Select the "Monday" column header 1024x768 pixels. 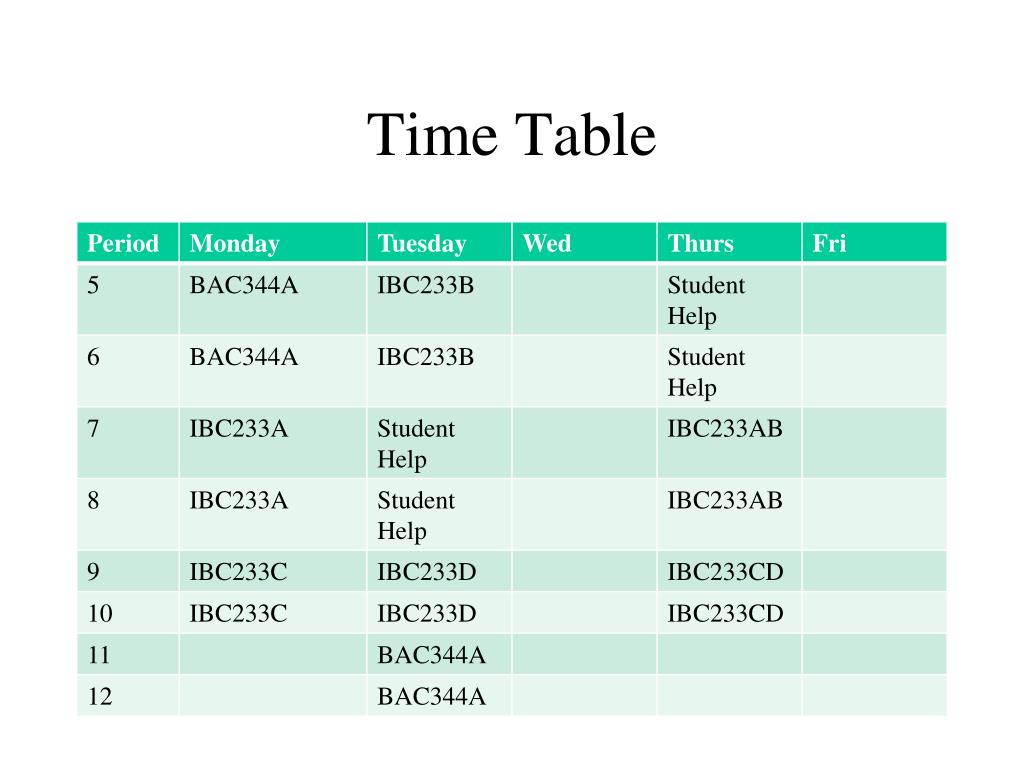click(x=235, y=243)
